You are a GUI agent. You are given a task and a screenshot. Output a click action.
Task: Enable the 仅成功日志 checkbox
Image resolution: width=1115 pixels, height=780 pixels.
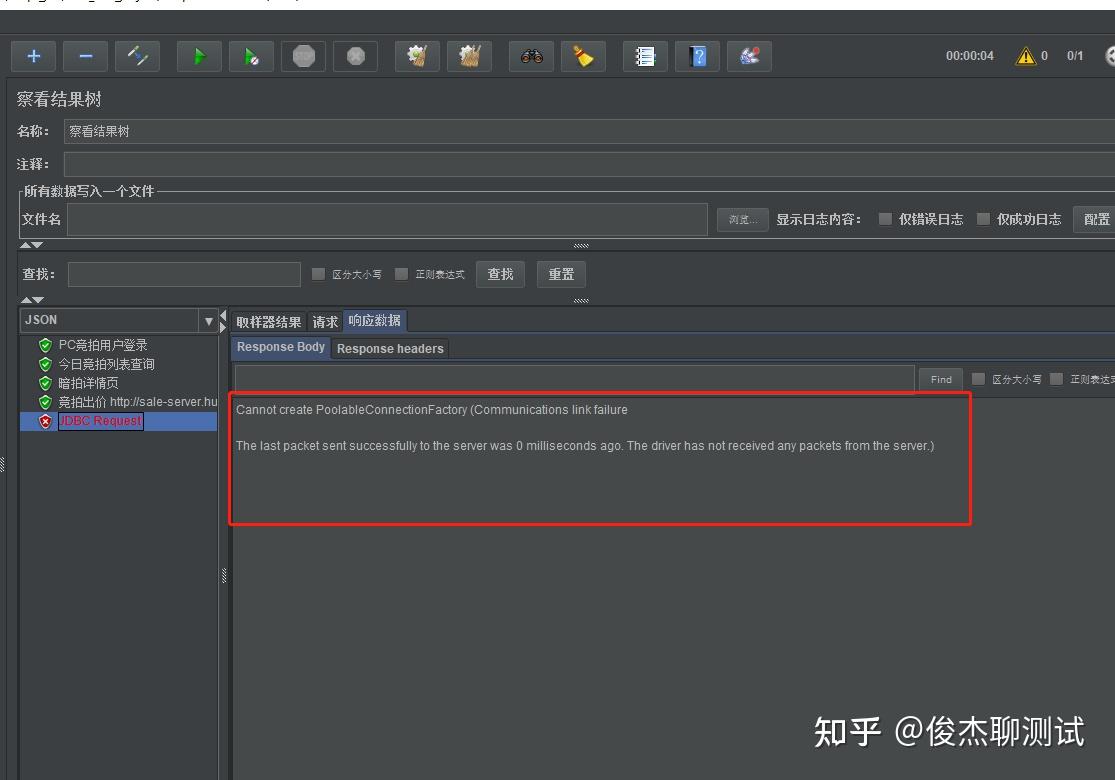(x=983, y=219)
